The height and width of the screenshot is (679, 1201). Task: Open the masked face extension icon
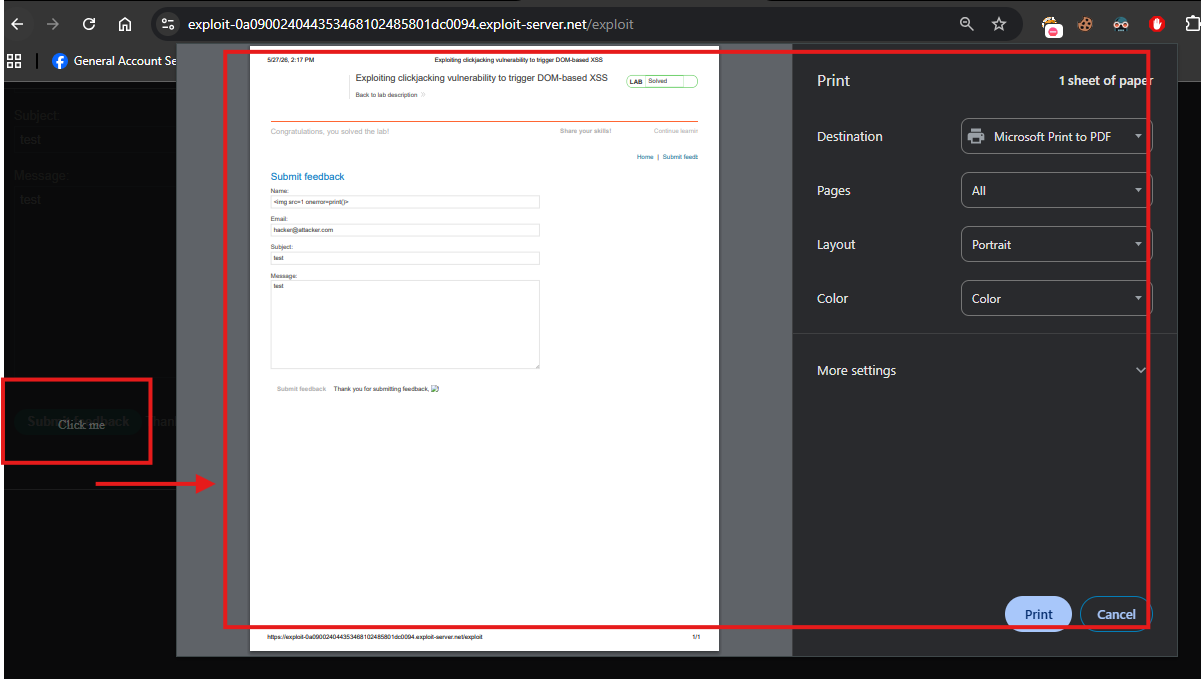click(x=1121, y=25)
